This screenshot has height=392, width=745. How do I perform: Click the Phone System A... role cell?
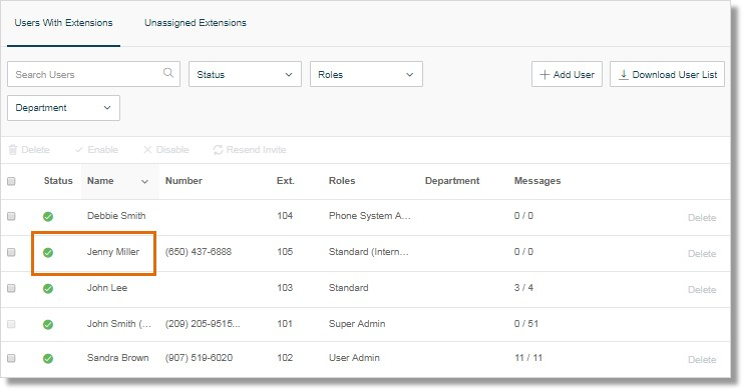pos(369,216)
